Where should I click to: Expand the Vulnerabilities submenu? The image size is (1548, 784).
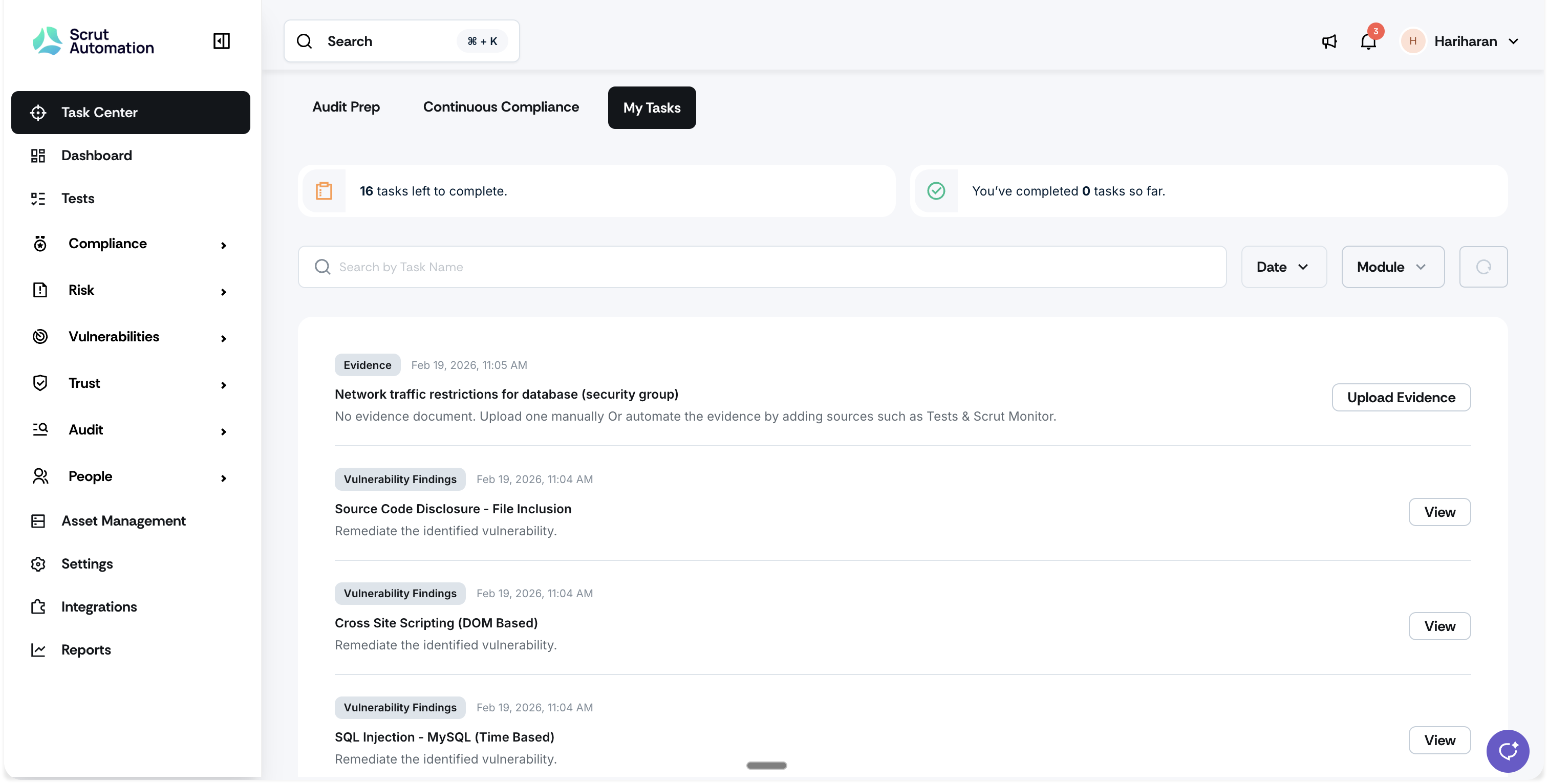click(x=224, y=338)
